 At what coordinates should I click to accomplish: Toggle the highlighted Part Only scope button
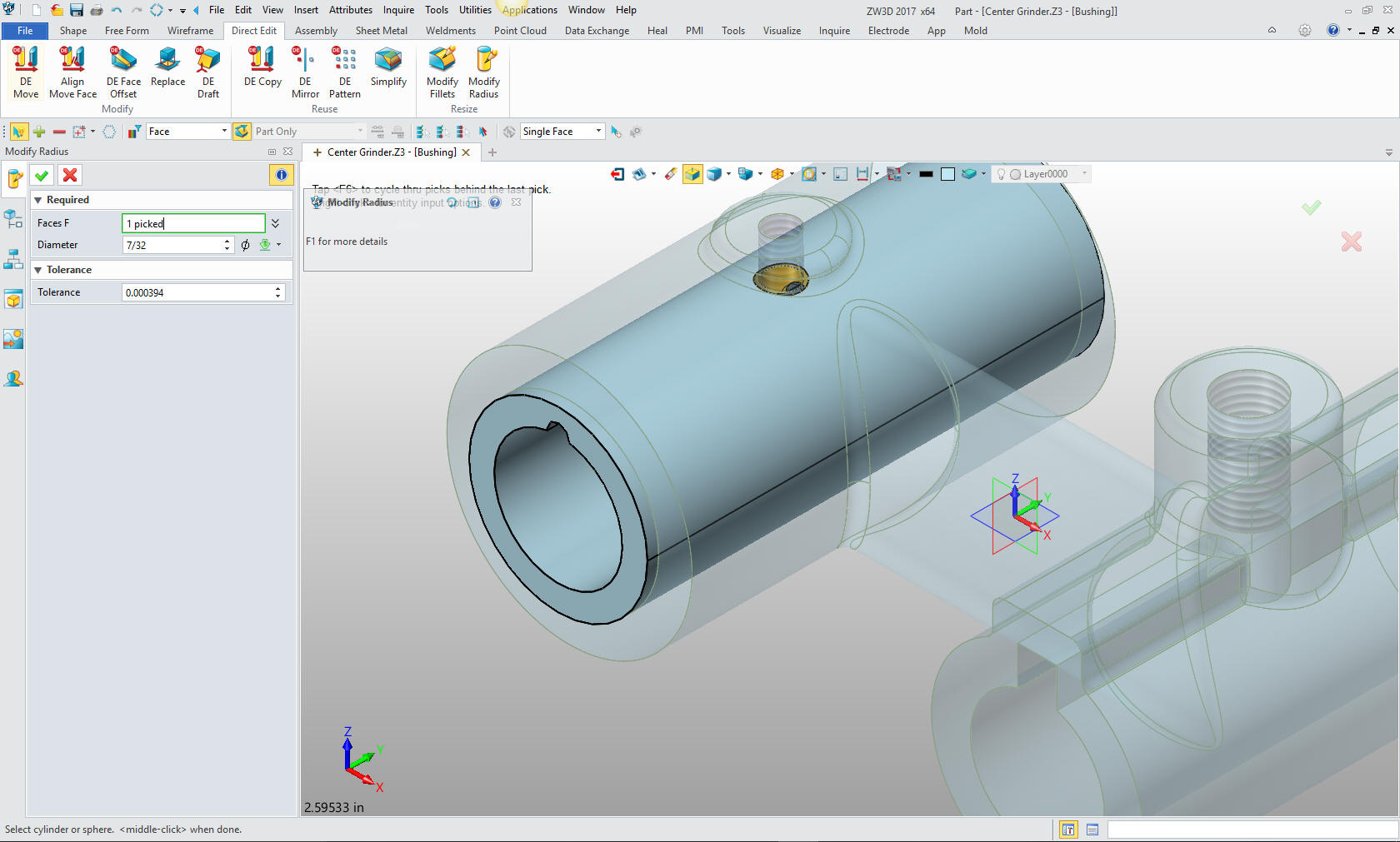tap(242, 132)
